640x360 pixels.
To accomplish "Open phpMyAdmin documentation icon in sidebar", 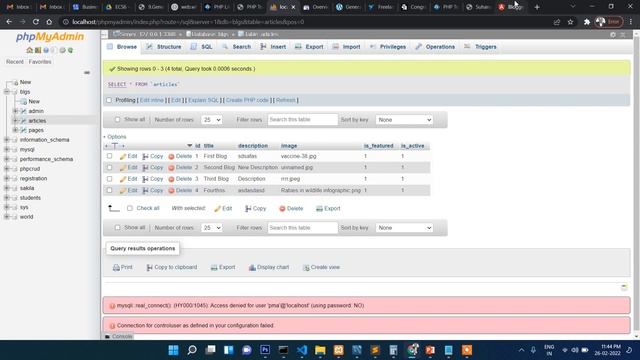I will pyautogui.click(x=46, y=50).
